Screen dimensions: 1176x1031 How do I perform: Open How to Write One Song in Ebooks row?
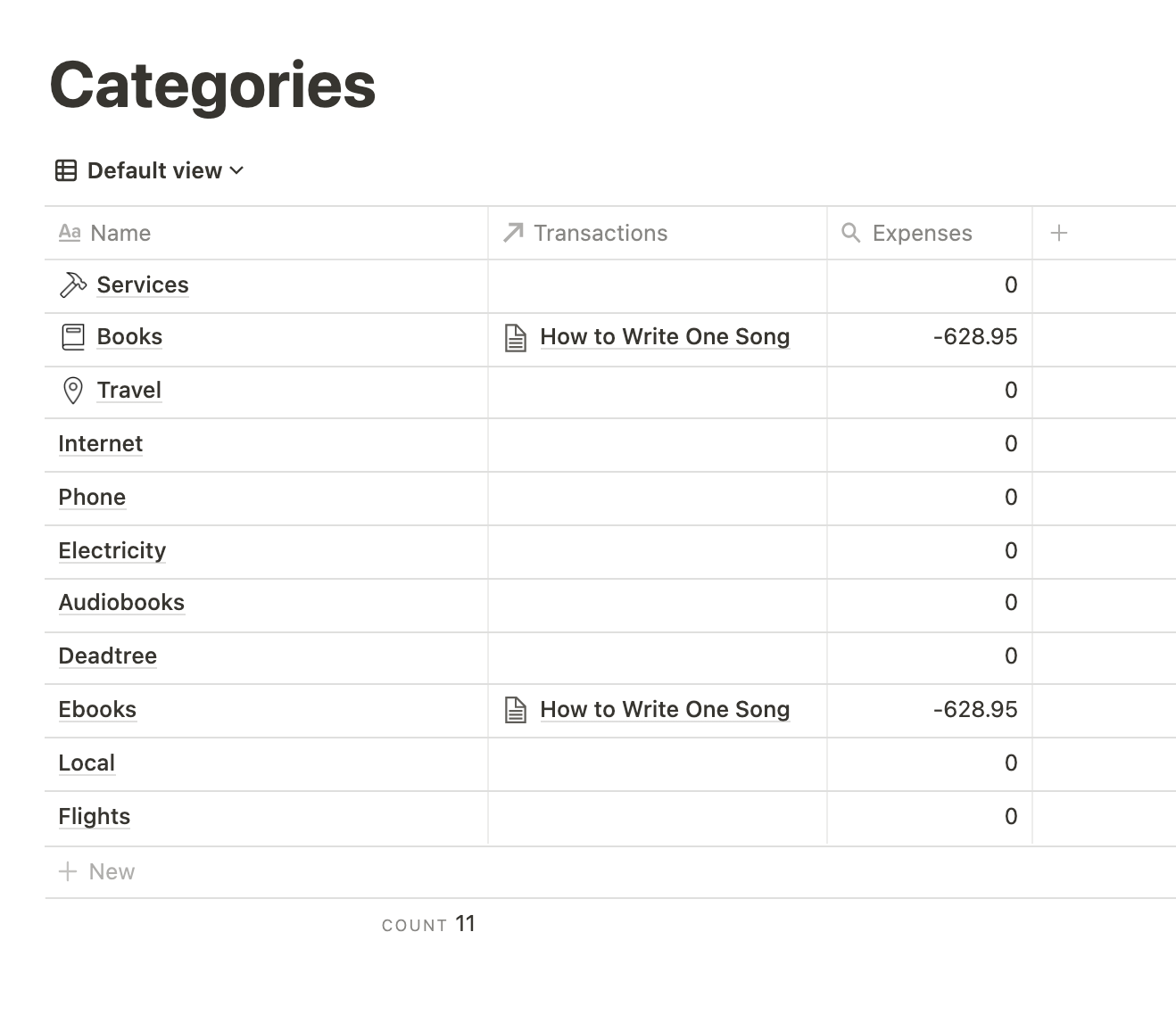point(665,709)
